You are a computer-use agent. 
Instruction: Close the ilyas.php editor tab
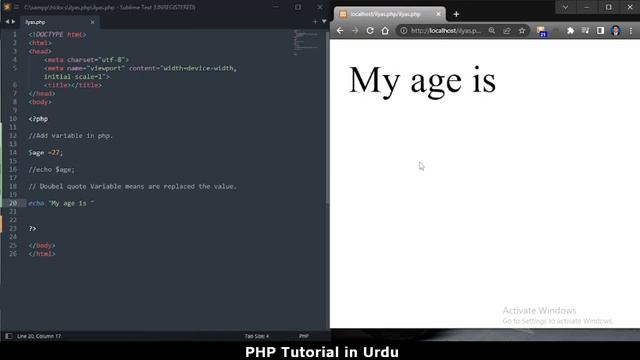pos(93,22)
